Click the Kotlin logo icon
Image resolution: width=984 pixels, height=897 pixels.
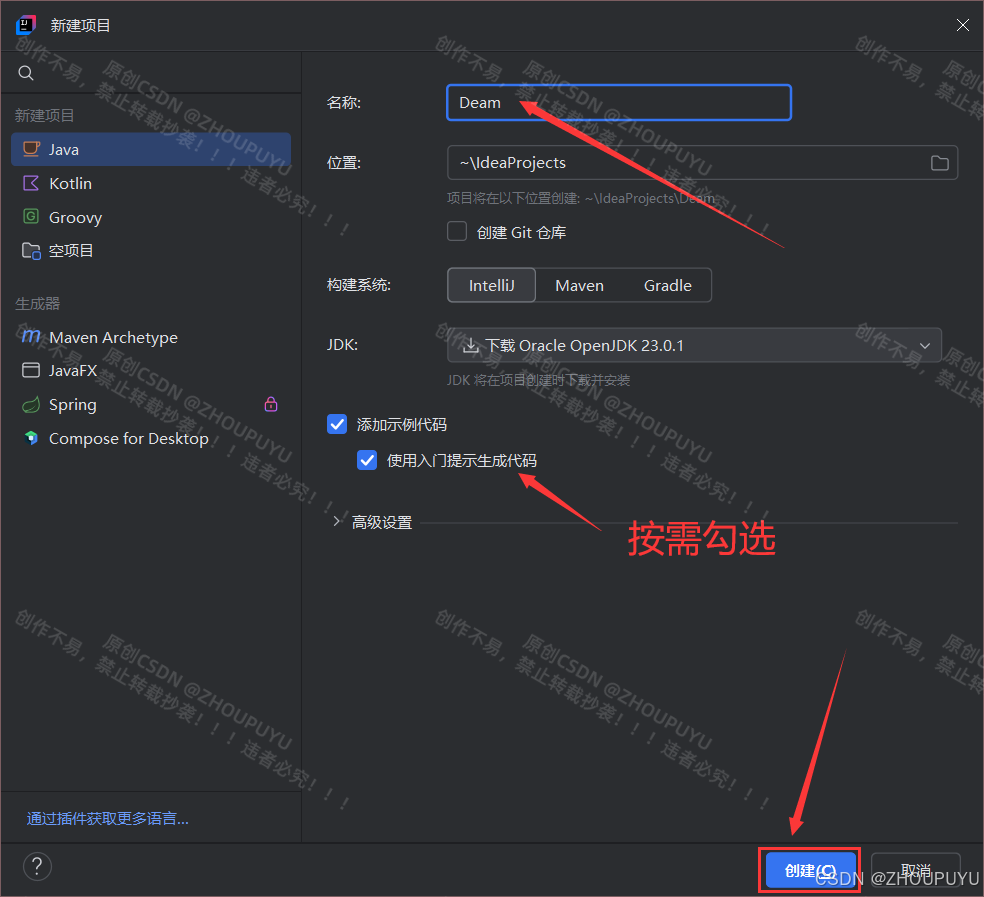pyautogui.click(x=31, y=183)
